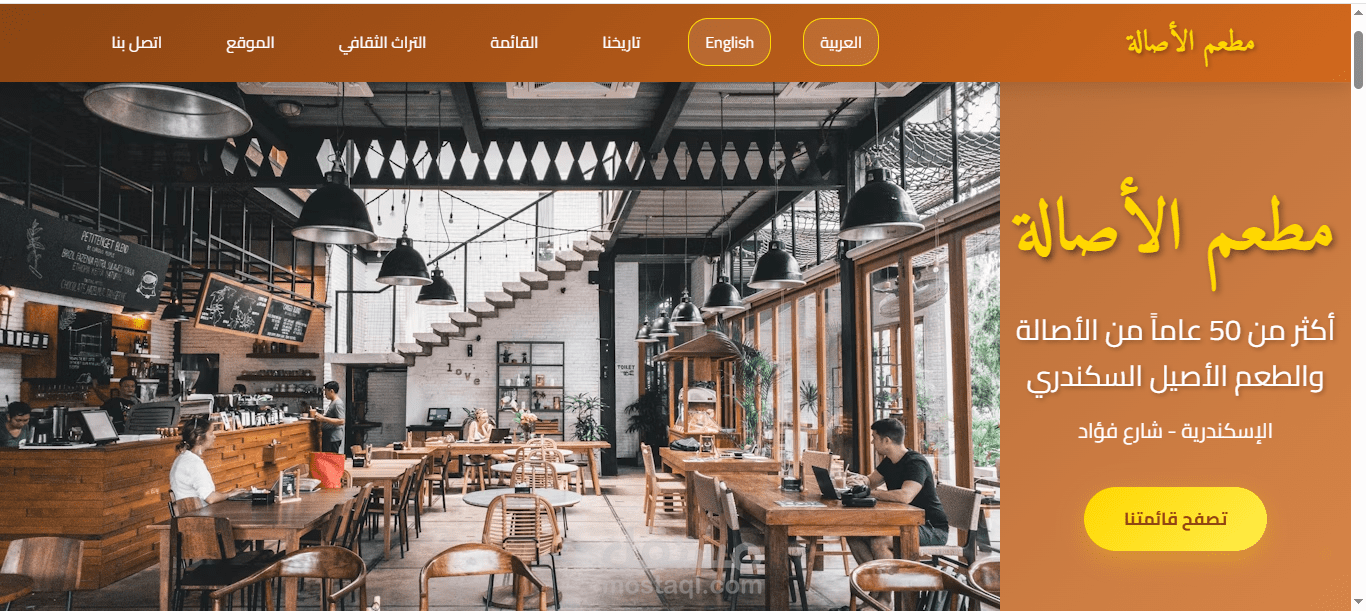This screenshot has height=611, width=1366.
Task: Select the أكثر من 50 عاماً tagline text
Action: [1175, 353]
